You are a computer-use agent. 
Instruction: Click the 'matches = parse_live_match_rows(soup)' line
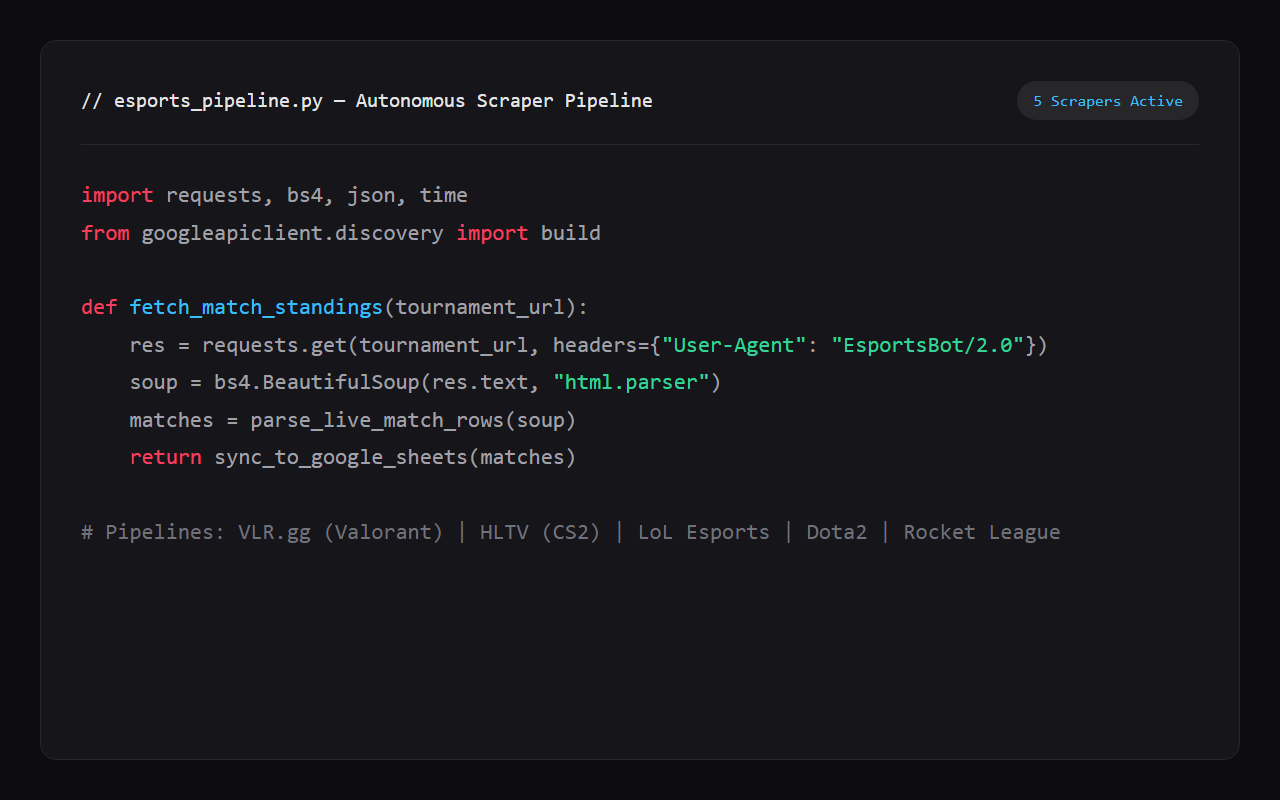tap(353, 420)
